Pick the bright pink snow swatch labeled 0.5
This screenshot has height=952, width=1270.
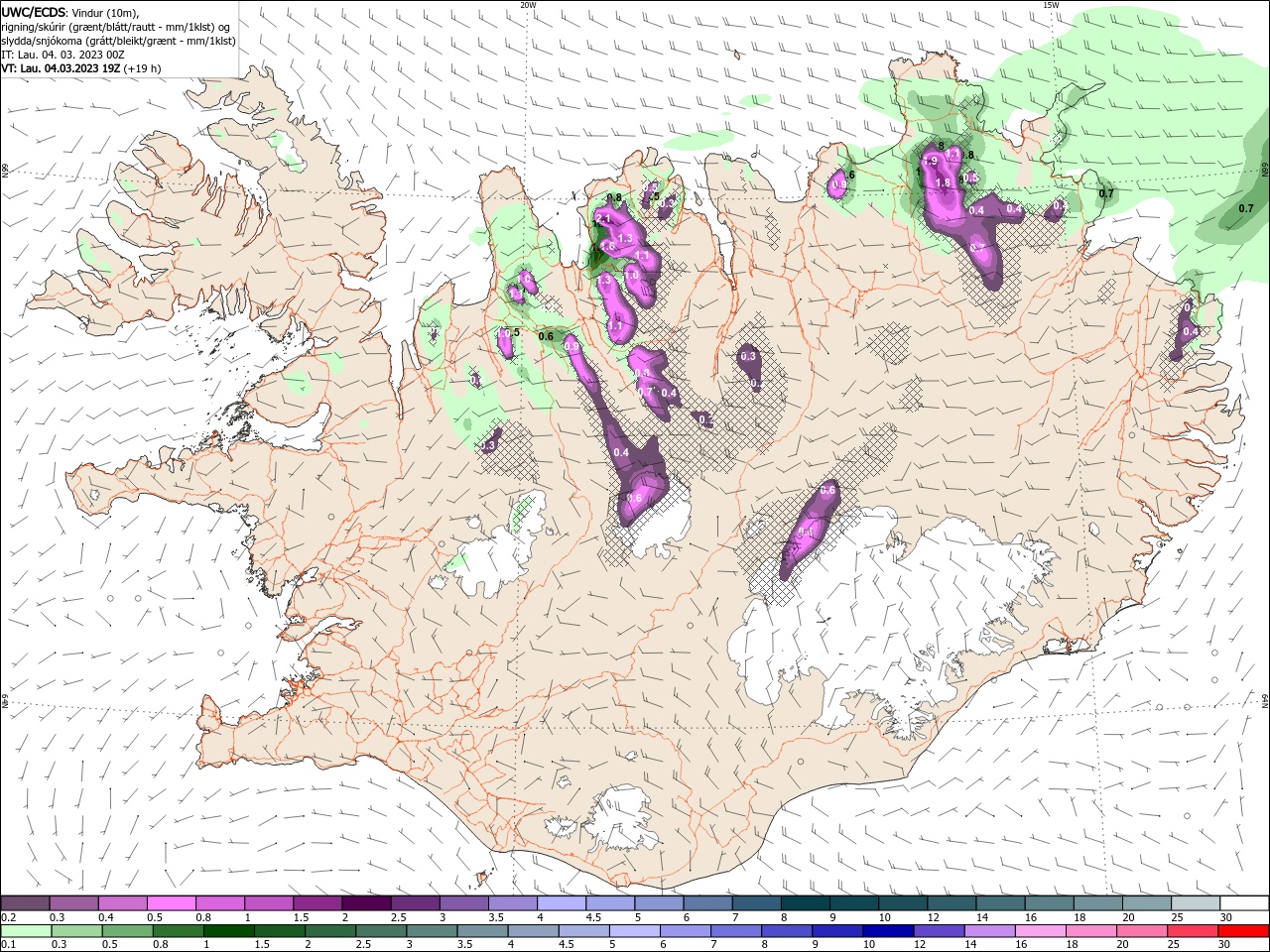point(172,903)
